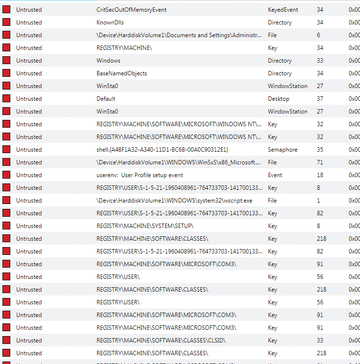Select red icon next to SYSTEM\SETUP key row
Image resolution: width=360 pixels, height=364 pixels.
[x=6, y=226]
